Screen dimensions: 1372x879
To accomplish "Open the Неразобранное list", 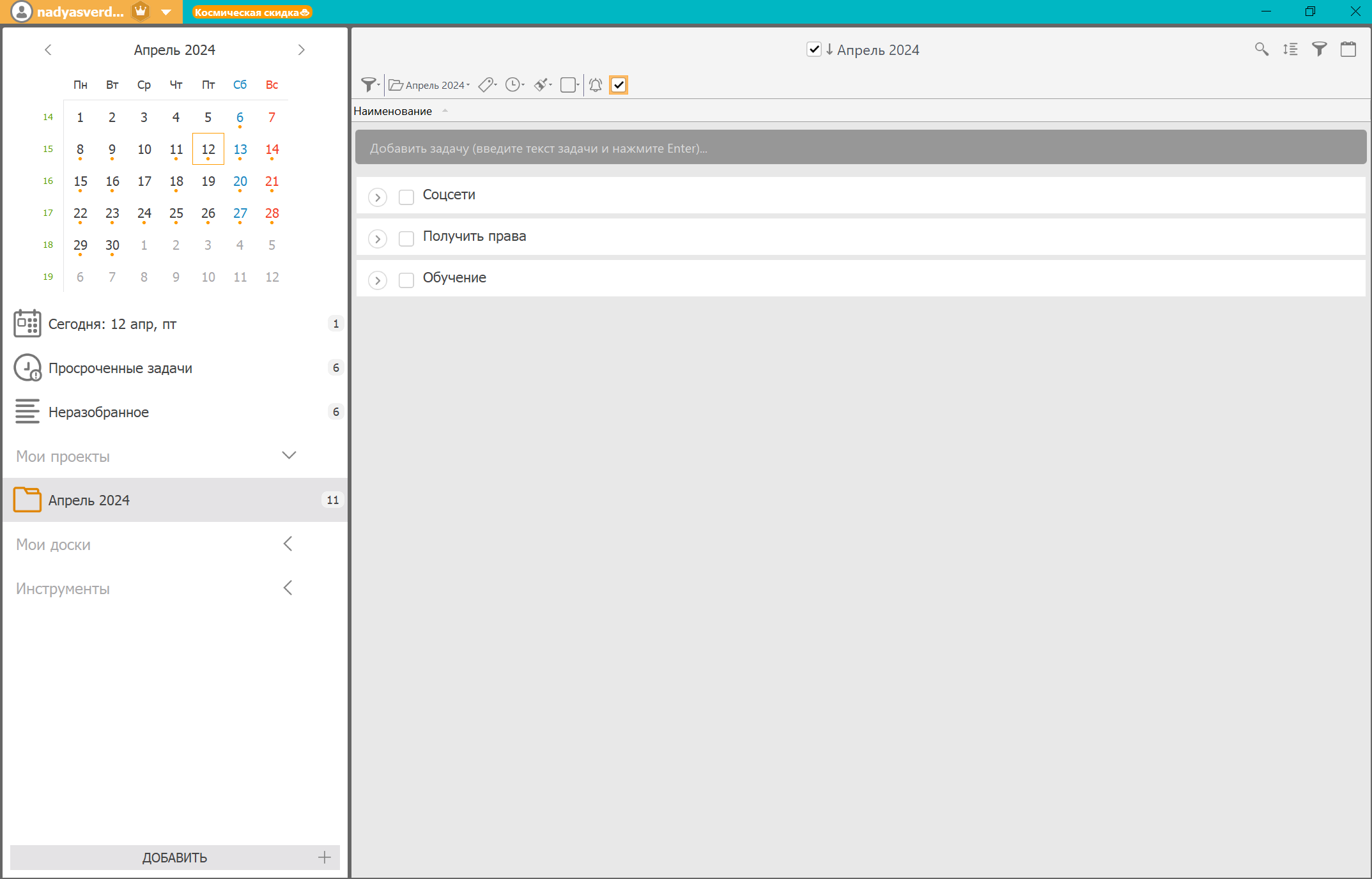I will (x=98, y=412).
